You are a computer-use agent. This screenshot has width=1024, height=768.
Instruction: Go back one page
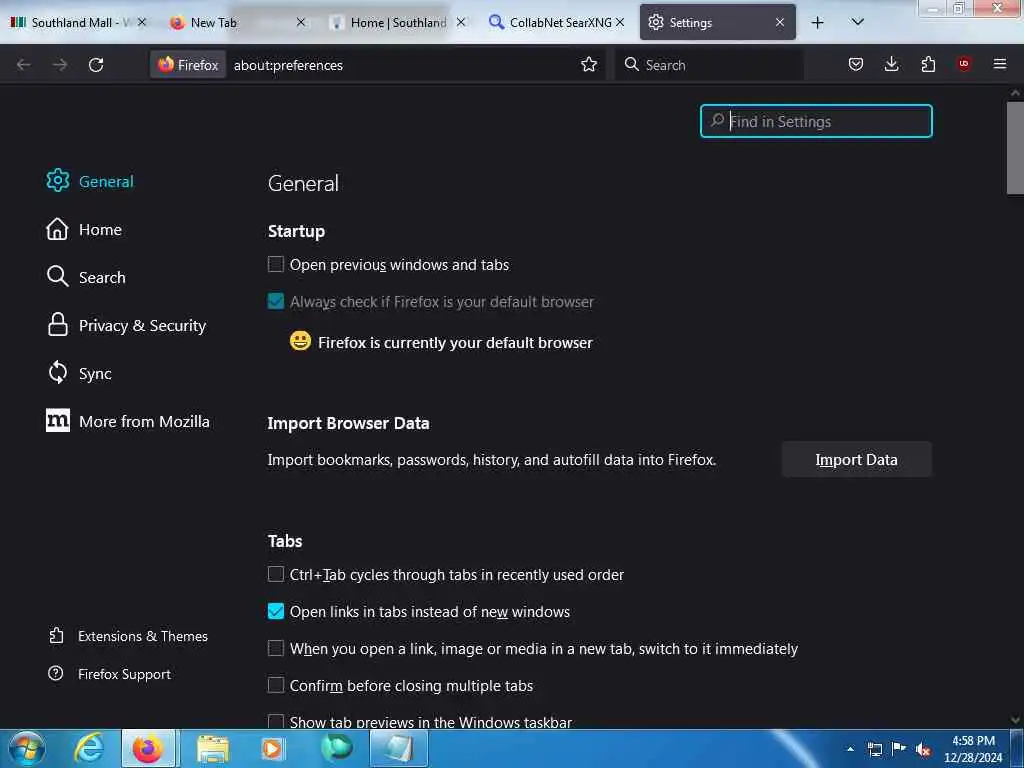pos(24,65)
